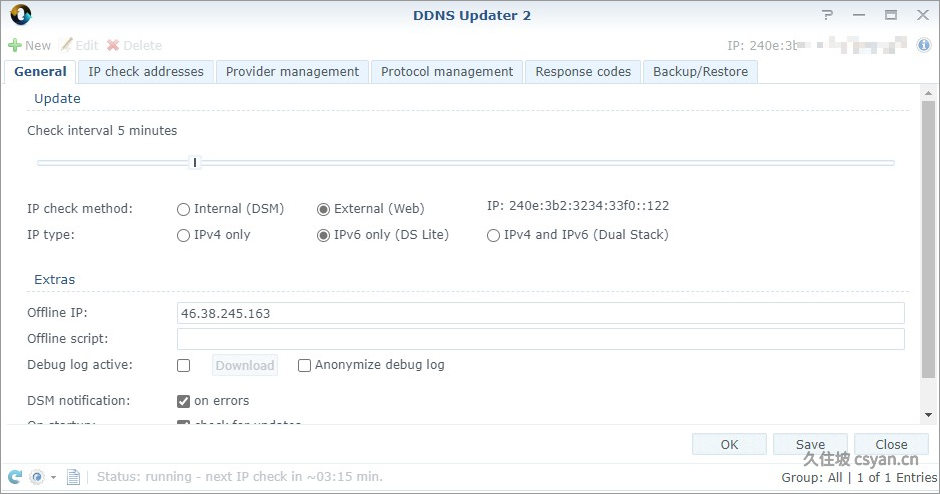This screenshot has width=940, height=494.
Task: Click the OK button
Action: (x=729, y=444)
